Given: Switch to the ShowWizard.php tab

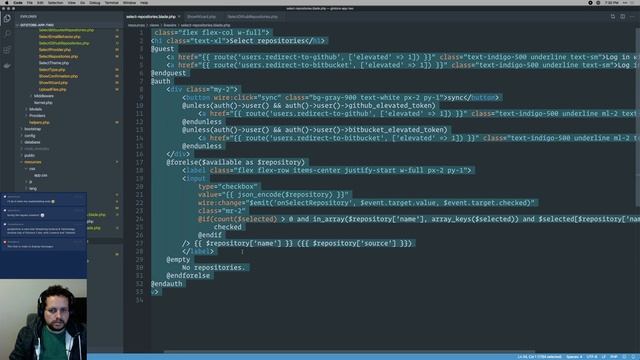Looking at the screenshot, I should 201,17.
